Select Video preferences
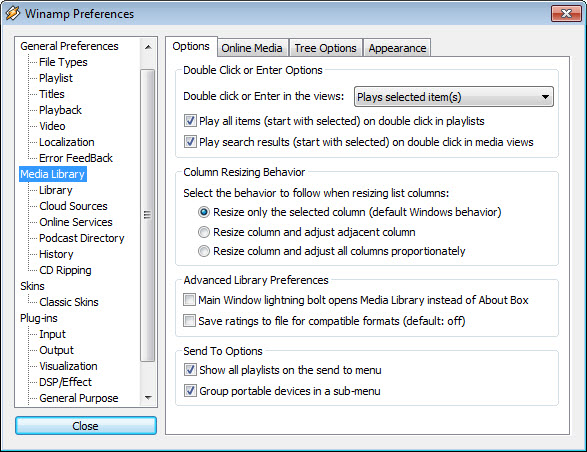The width and height of the screenshot is (587, 452). tap(52, 126)
